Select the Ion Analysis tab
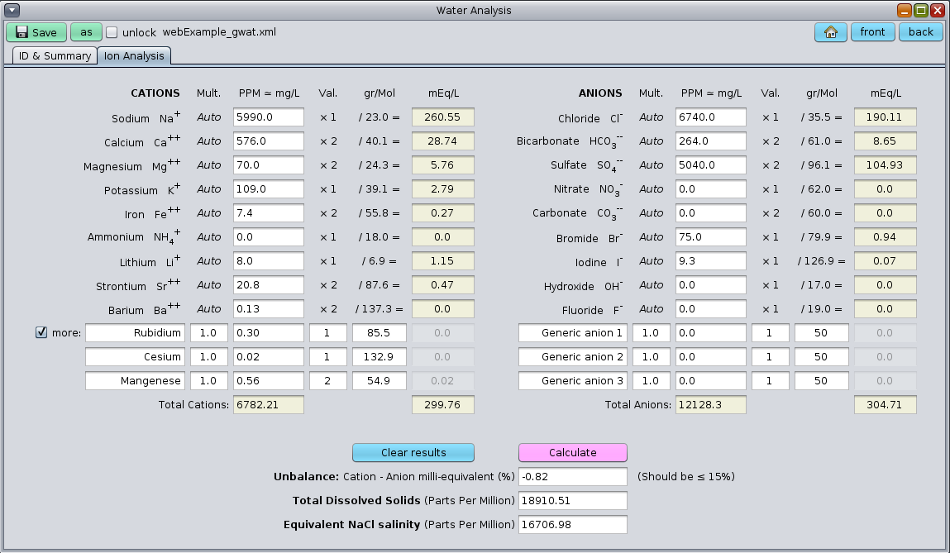This screenshot has height=553, width=950. tap(134, 56)
